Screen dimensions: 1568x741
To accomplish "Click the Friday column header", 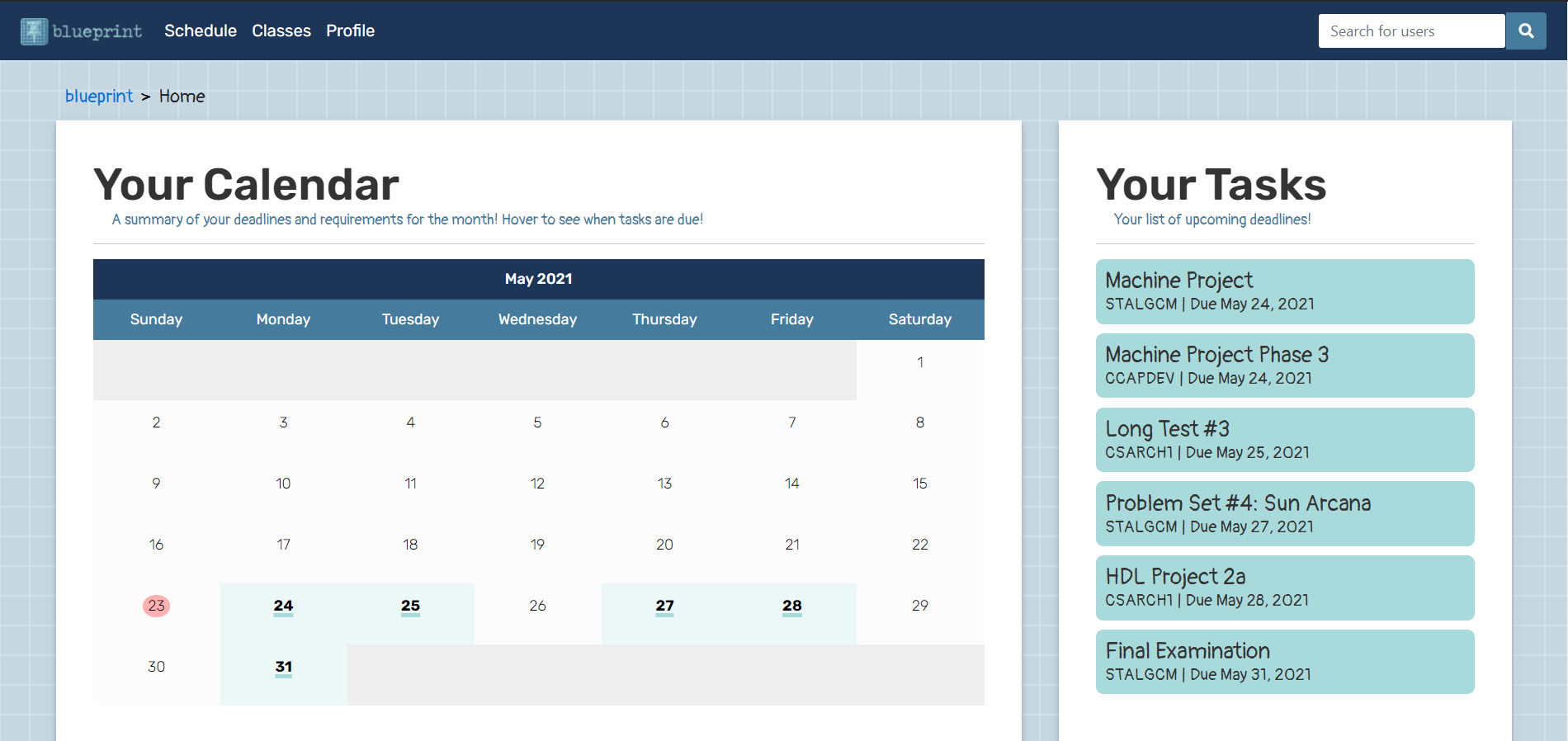I will 792,319.
